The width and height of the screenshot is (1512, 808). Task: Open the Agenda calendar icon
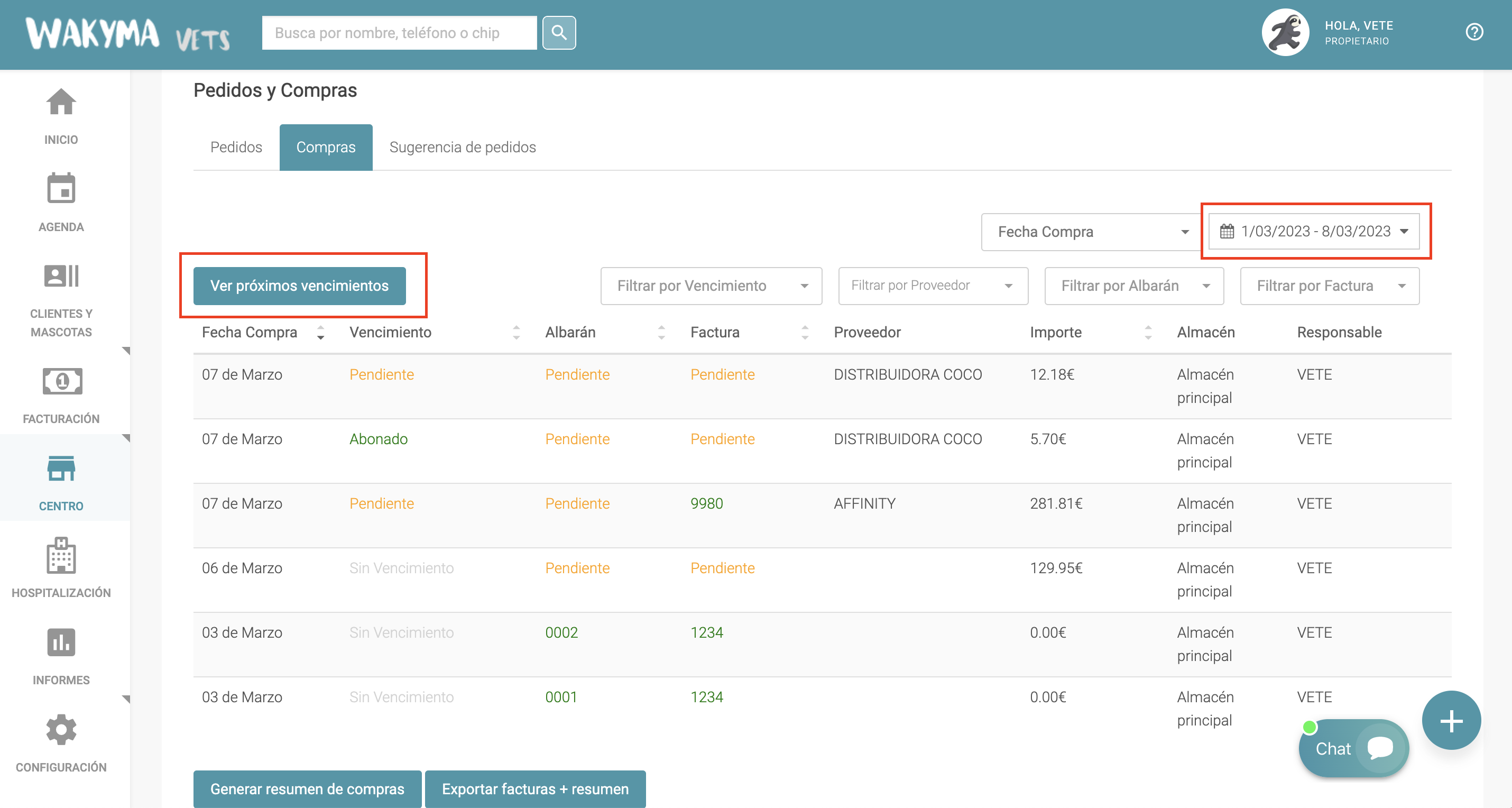pos(61,188)
